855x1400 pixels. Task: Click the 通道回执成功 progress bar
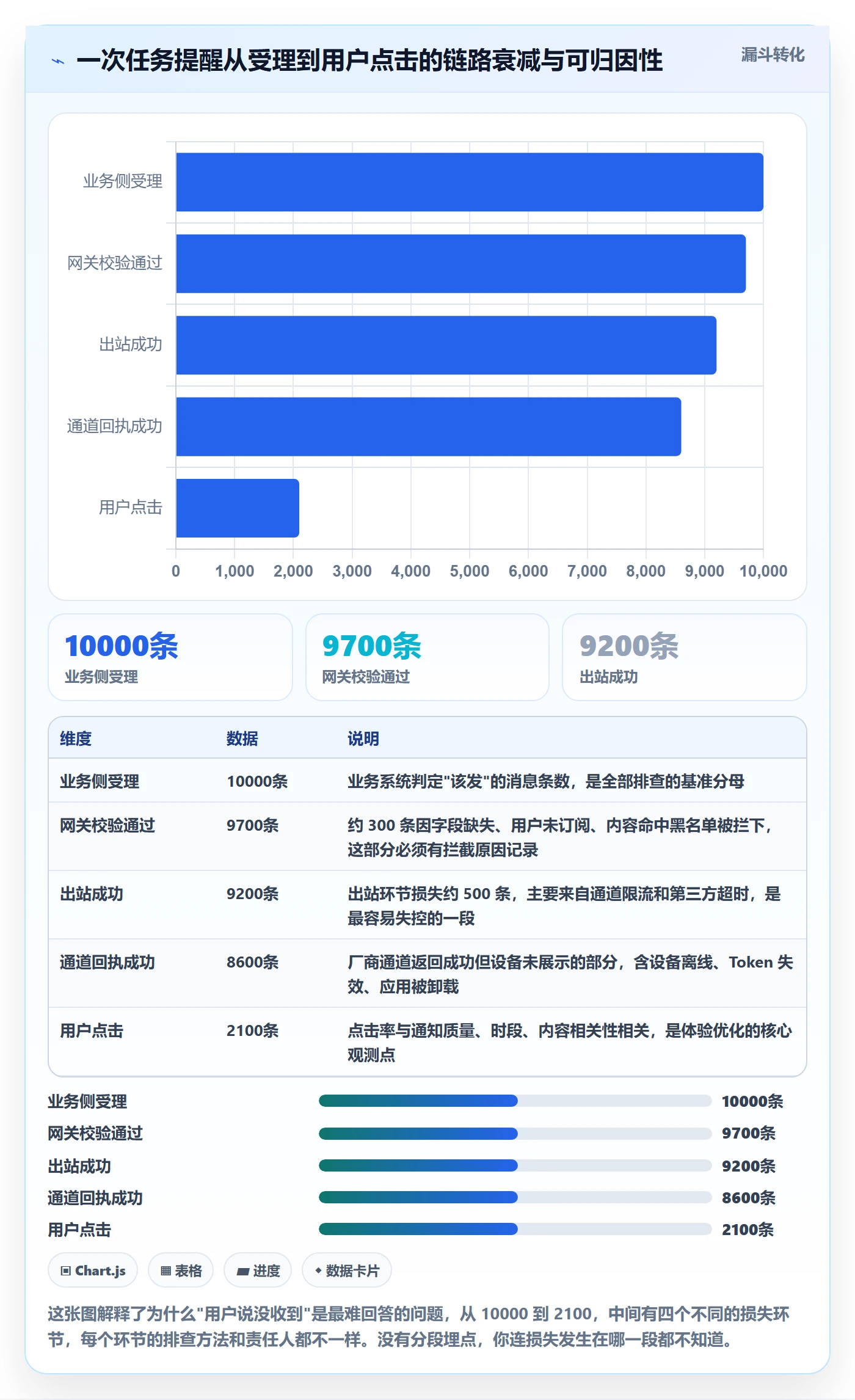coord(515,1197)
